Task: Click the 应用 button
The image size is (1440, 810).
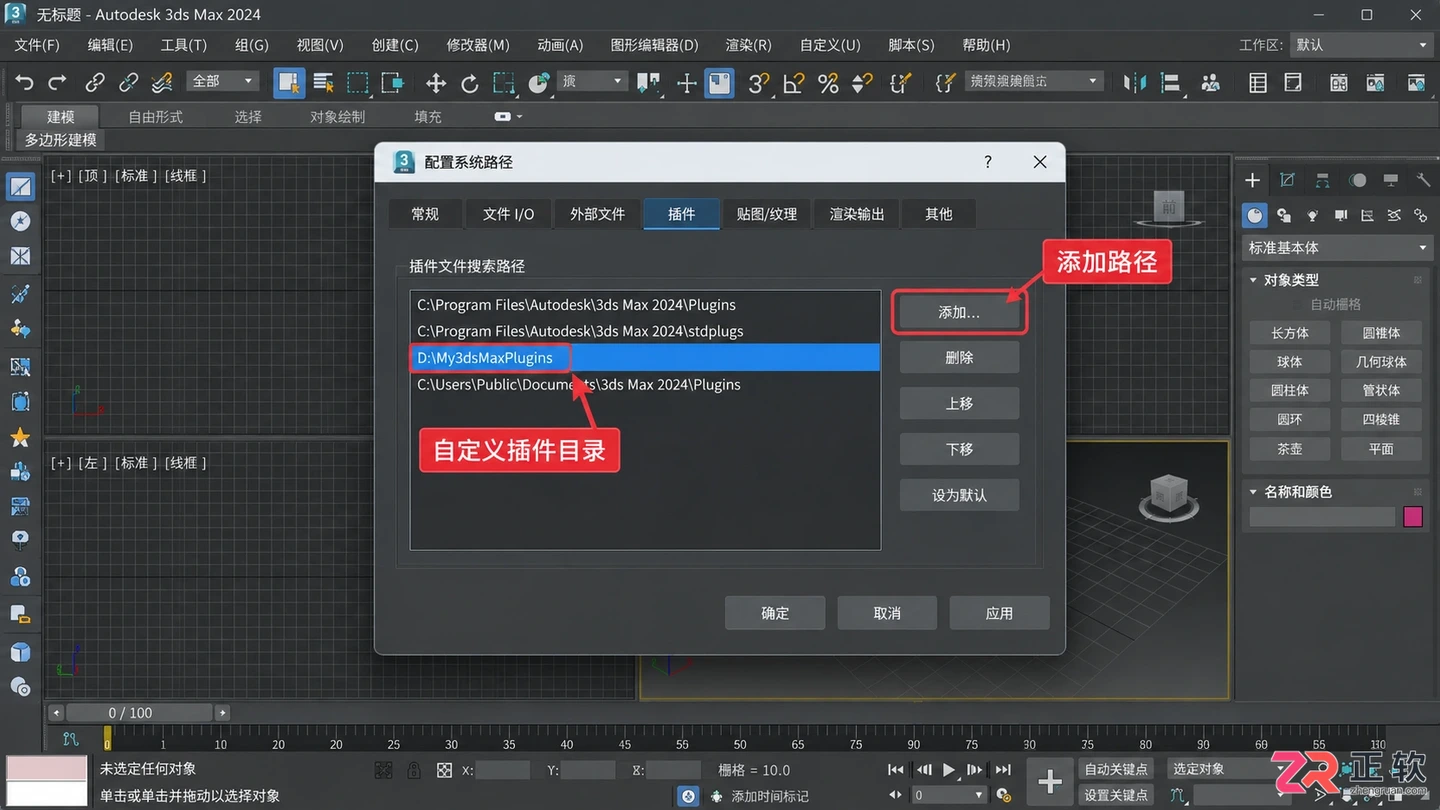Action: tap(999, 613)
